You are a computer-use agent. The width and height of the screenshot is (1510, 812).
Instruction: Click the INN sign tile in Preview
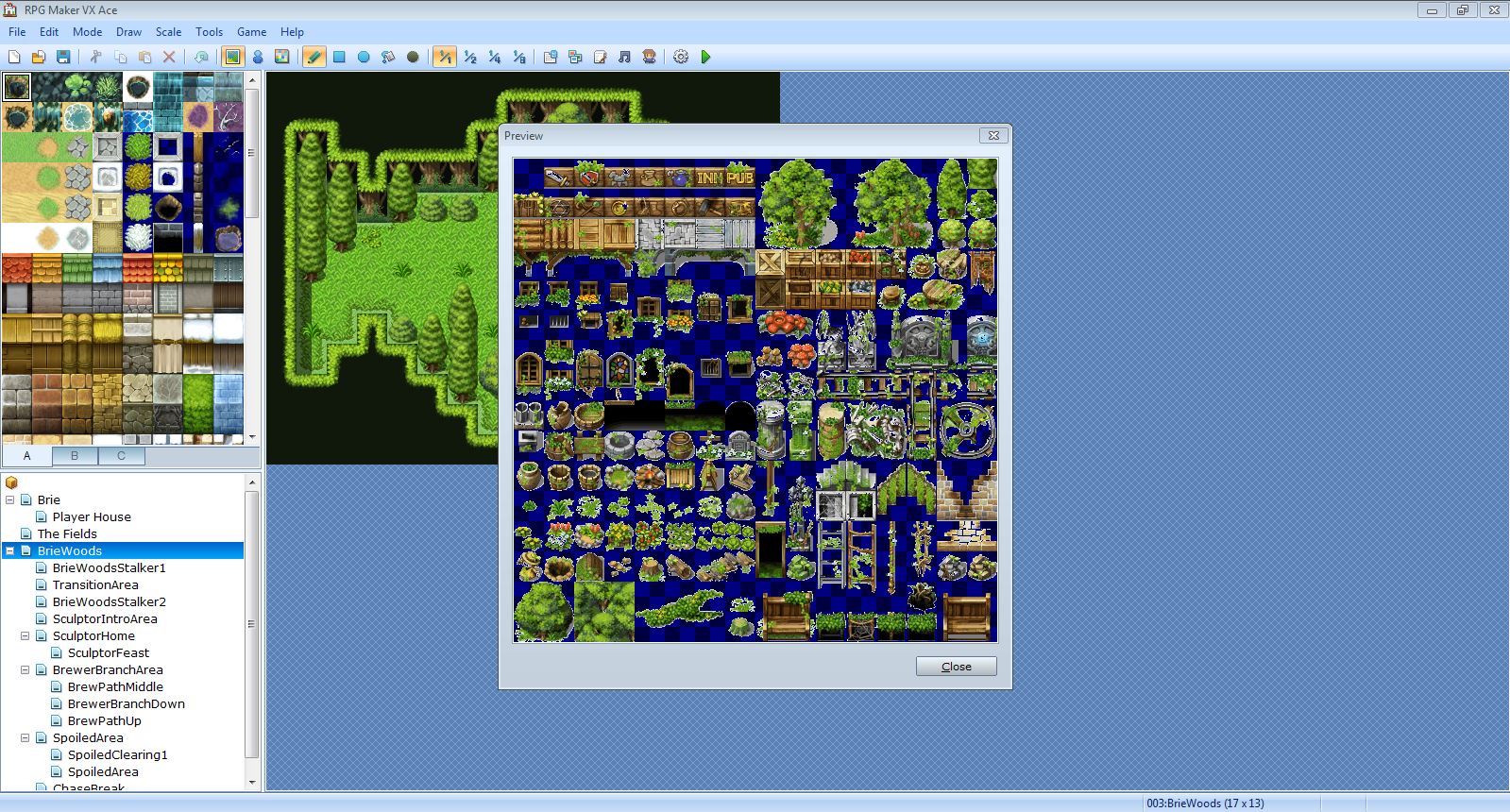[x=710, y=177]
